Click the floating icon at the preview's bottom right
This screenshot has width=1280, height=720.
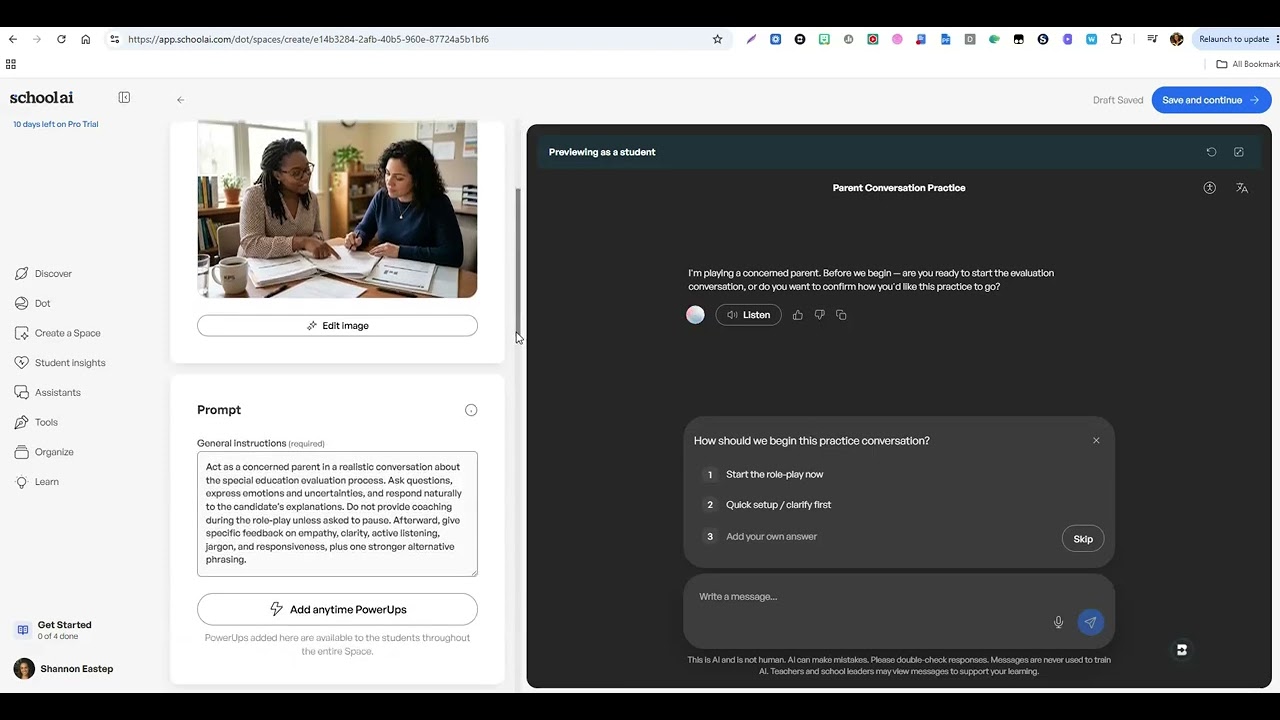1181,650
